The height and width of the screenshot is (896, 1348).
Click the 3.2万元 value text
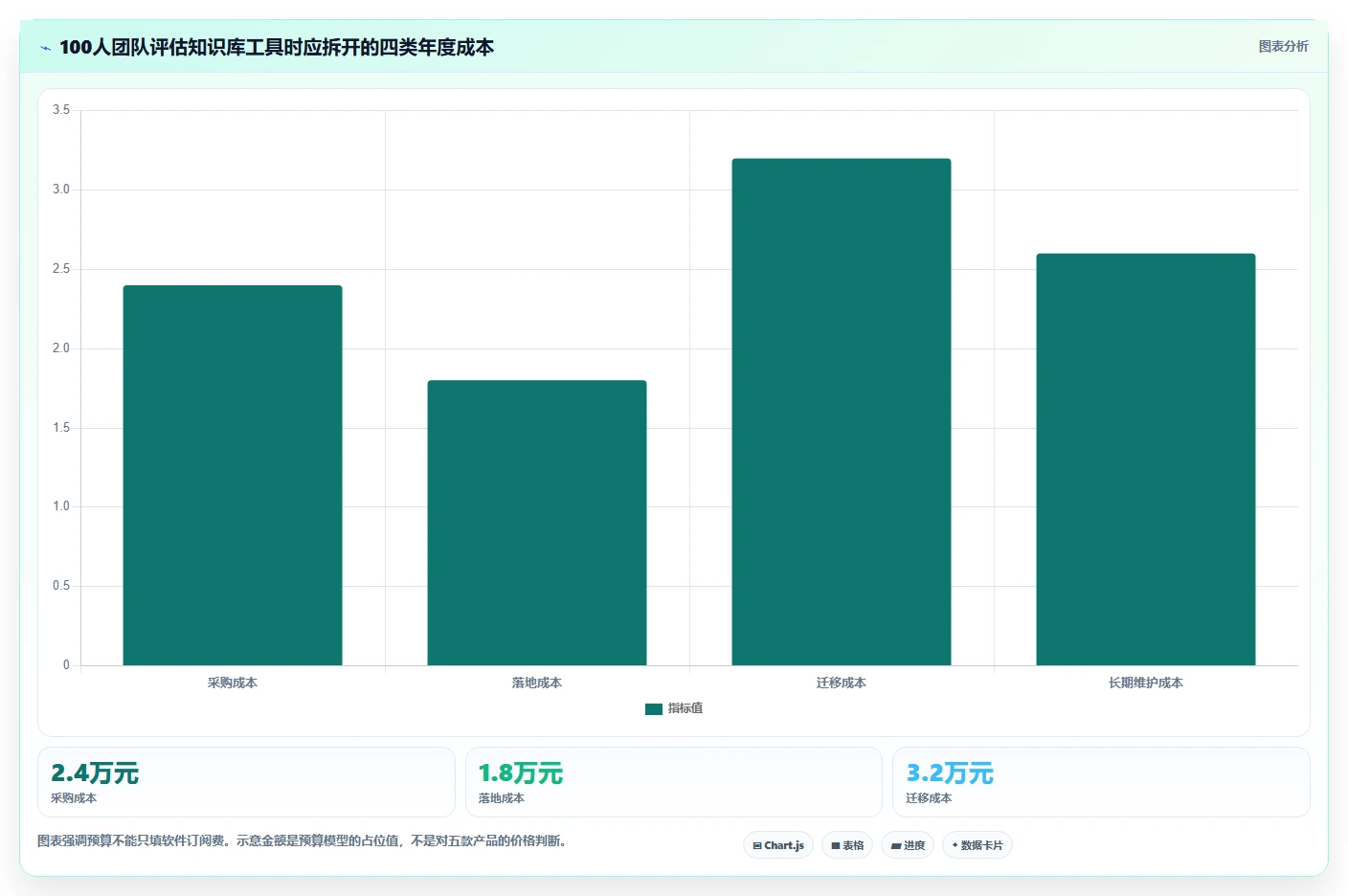950,773
